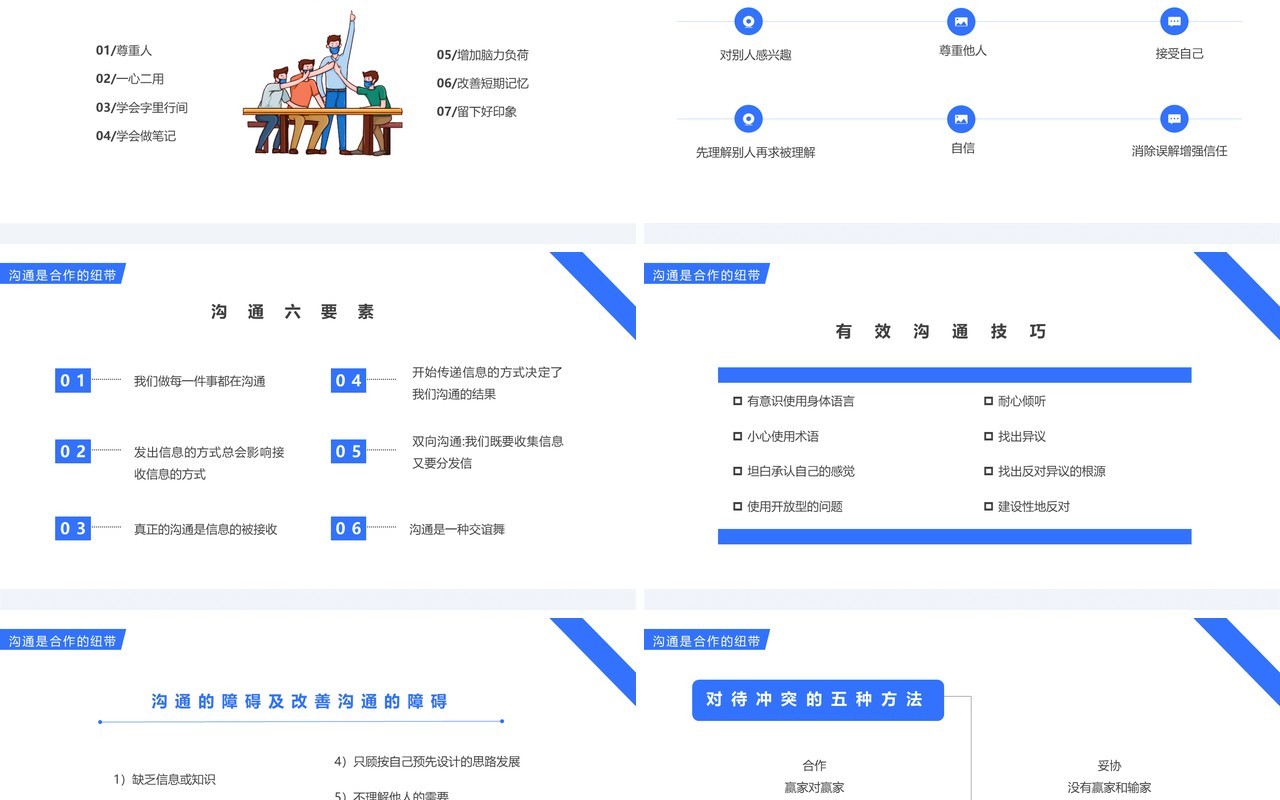Click the text 01/尊重人
Viewport: 1280px width, 800px height.
[124, 50]
